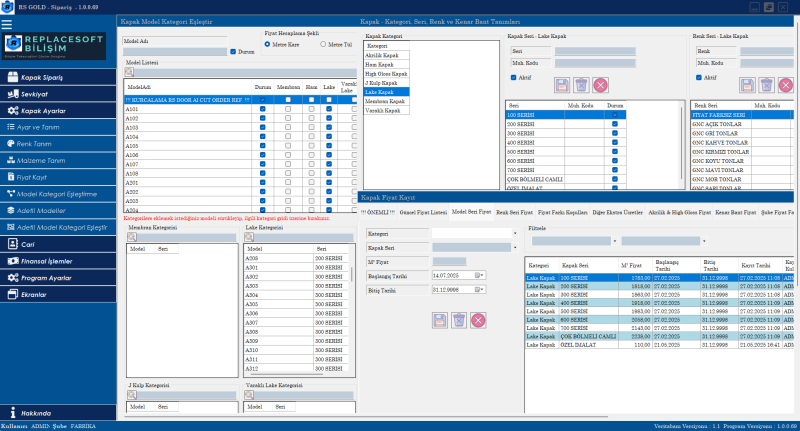This screenshot has height=431, width=800.
Task: Click the trash icon in Kapak Fiyat Kayıt form
Action: [x=459, y=320]
